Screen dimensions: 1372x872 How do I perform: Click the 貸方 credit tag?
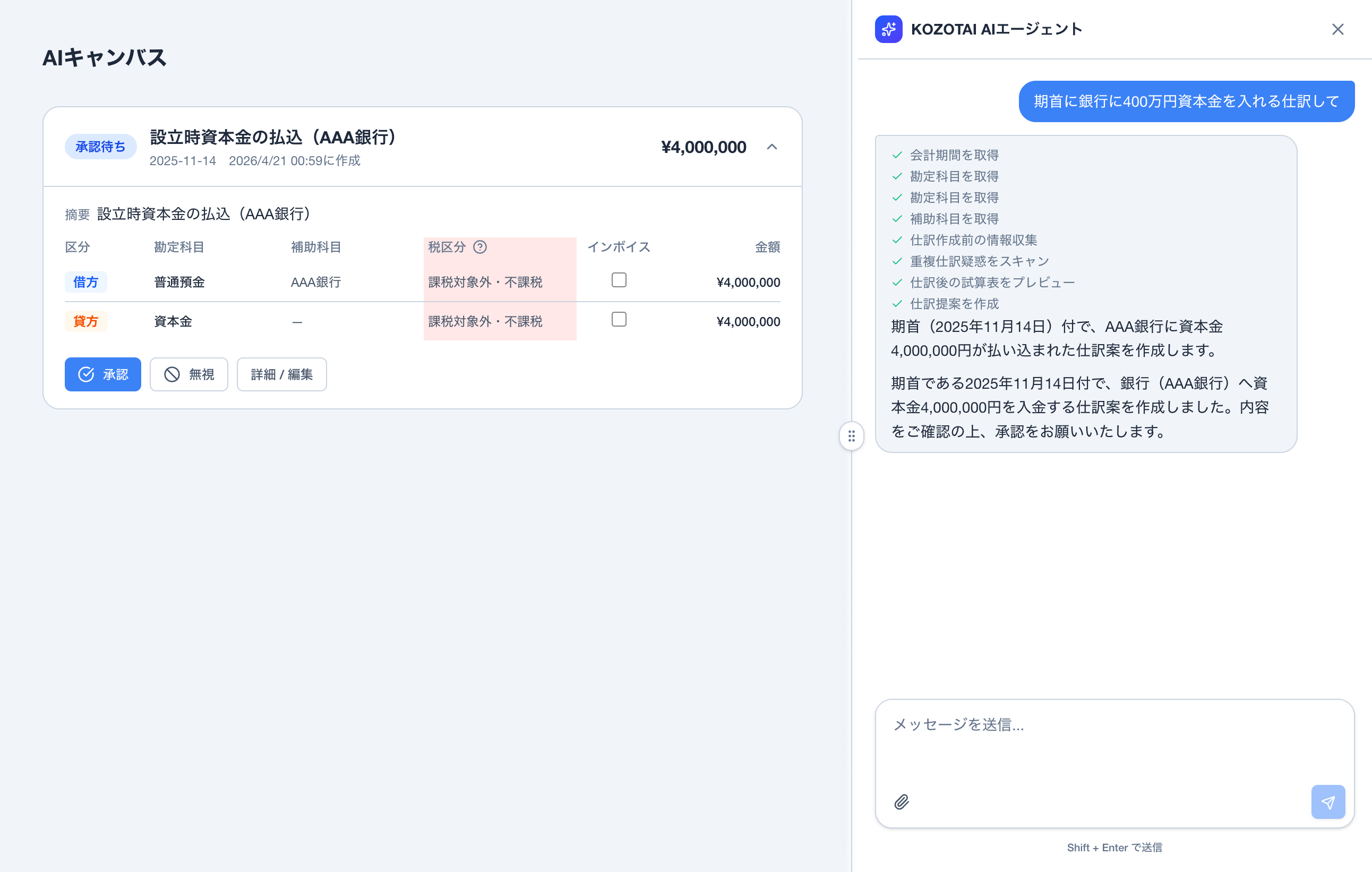85,321
